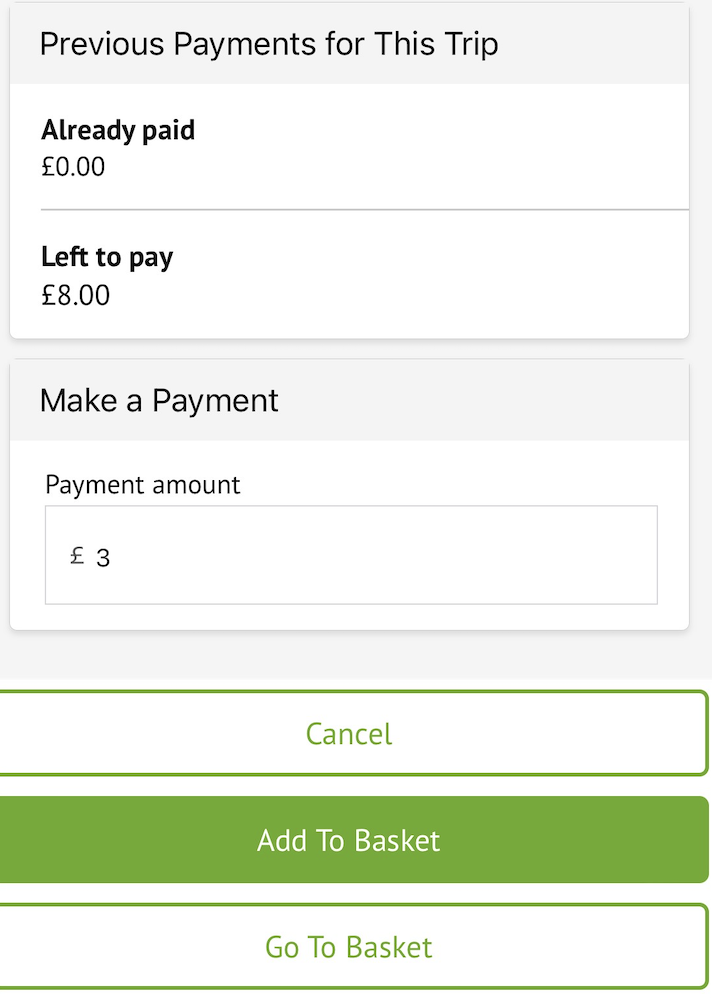
Task: Click empty right end of Make a Payment header
Action: [600, 401]
